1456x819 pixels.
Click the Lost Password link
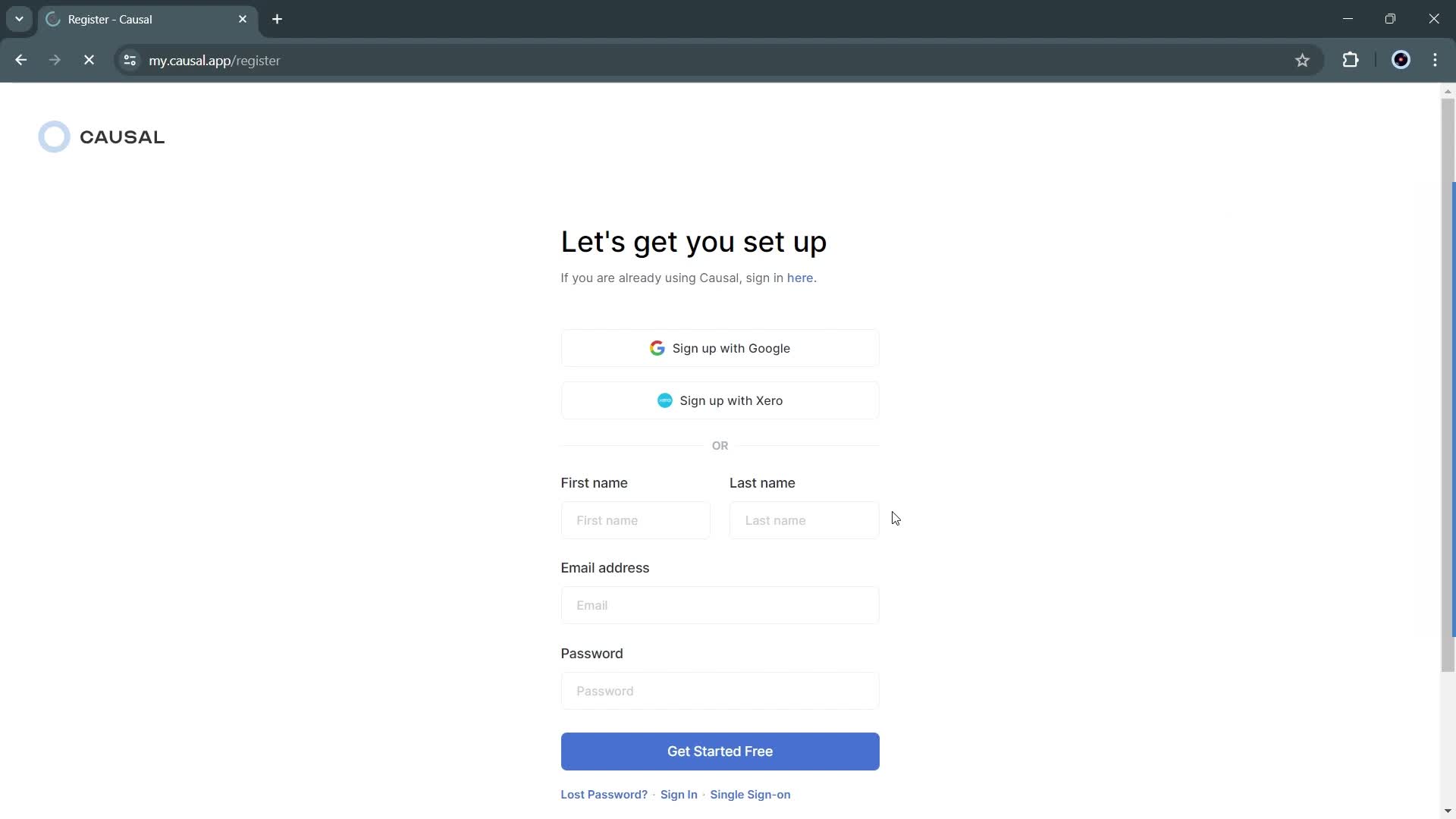coord(604,794)
